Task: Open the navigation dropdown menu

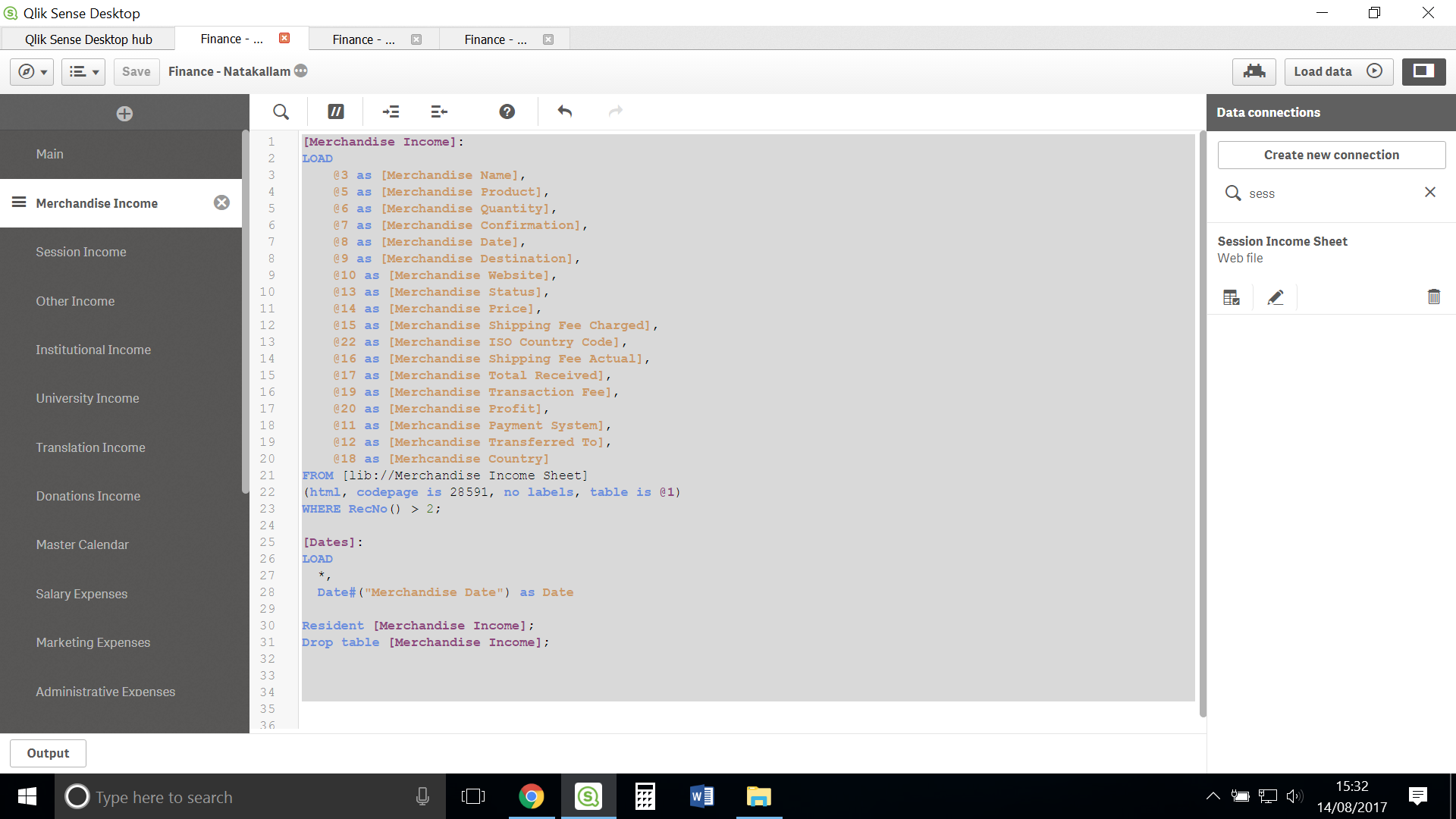Action: coord(31,71)
